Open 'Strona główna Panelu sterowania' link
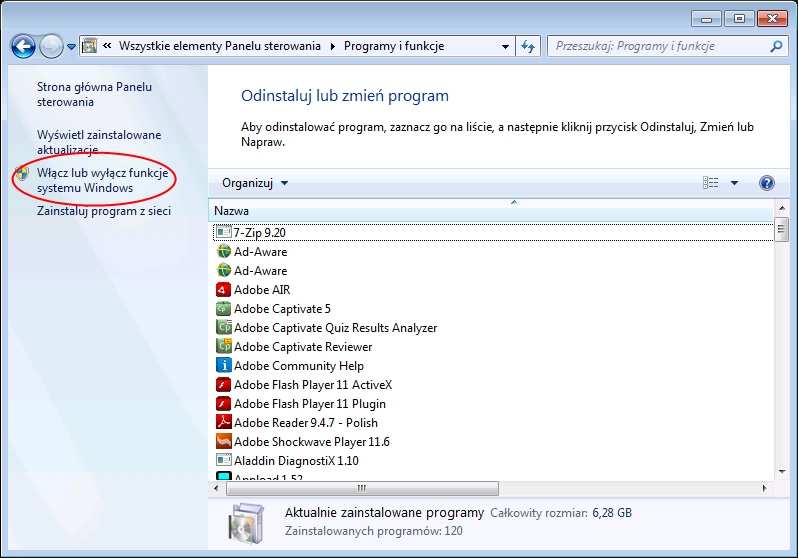The height and width of the screenshot is (558, 798). tap(94, 94)
